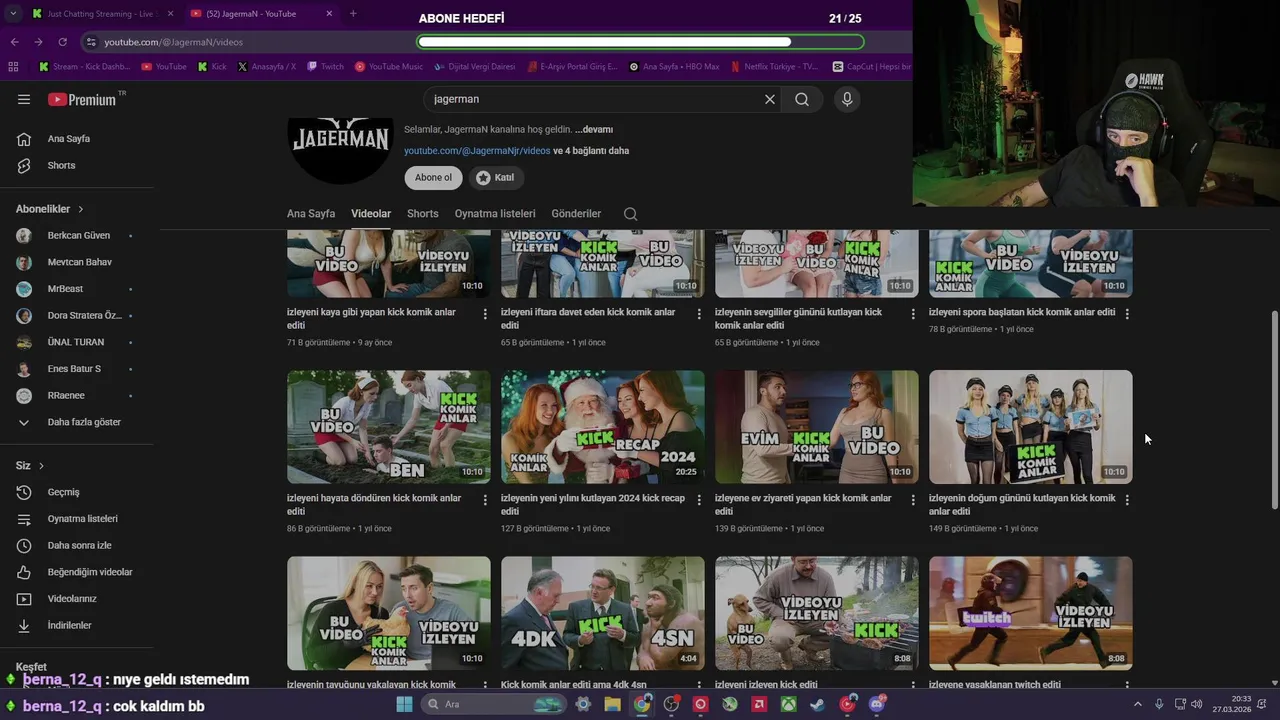Start voice search with microphone icon
The height and width of the screenshot is (720, 1280).
(x=847, y=99)
